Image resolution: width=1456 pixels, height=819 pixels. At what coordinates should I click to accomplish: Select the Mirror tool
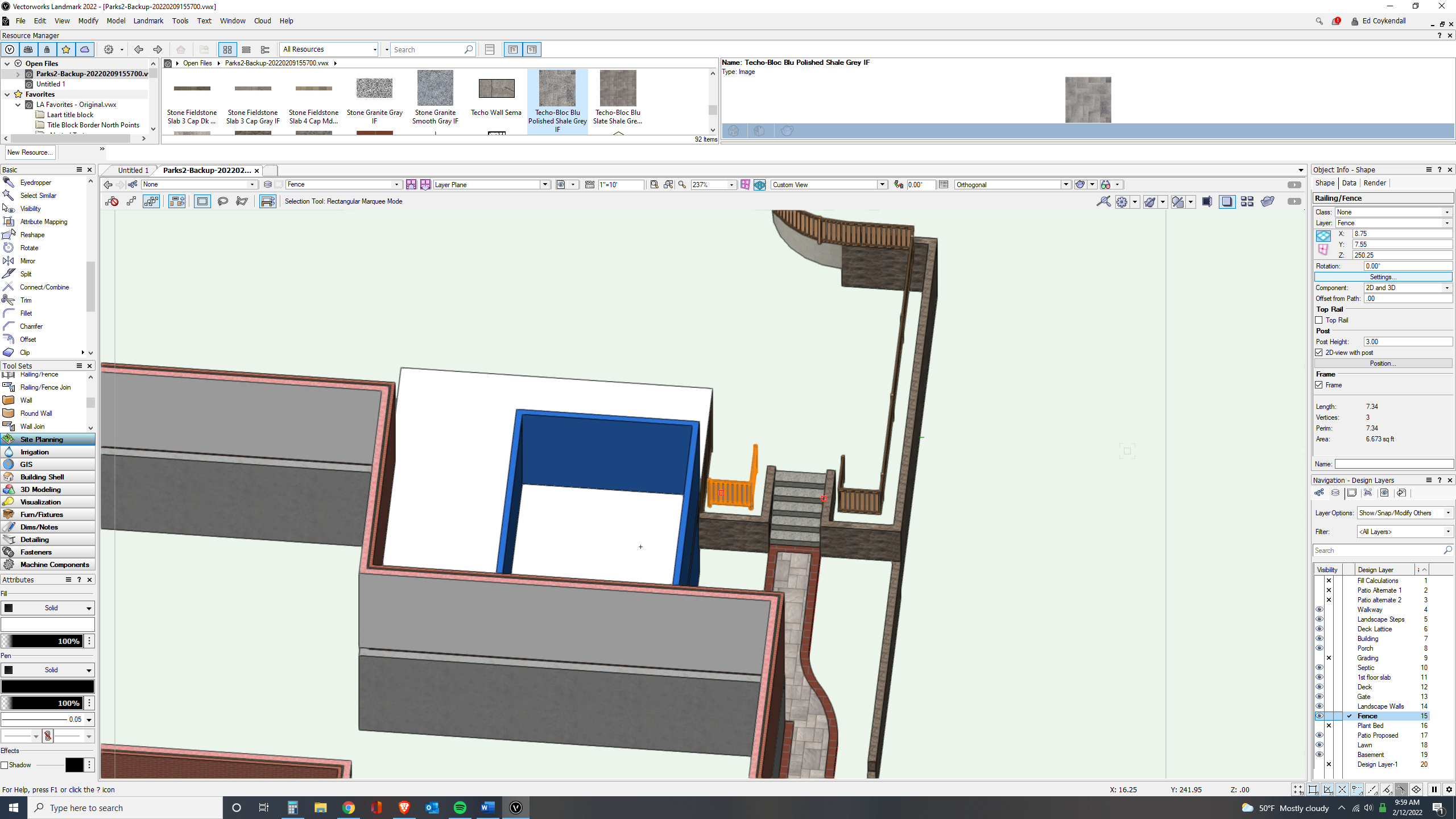point(27,261)
